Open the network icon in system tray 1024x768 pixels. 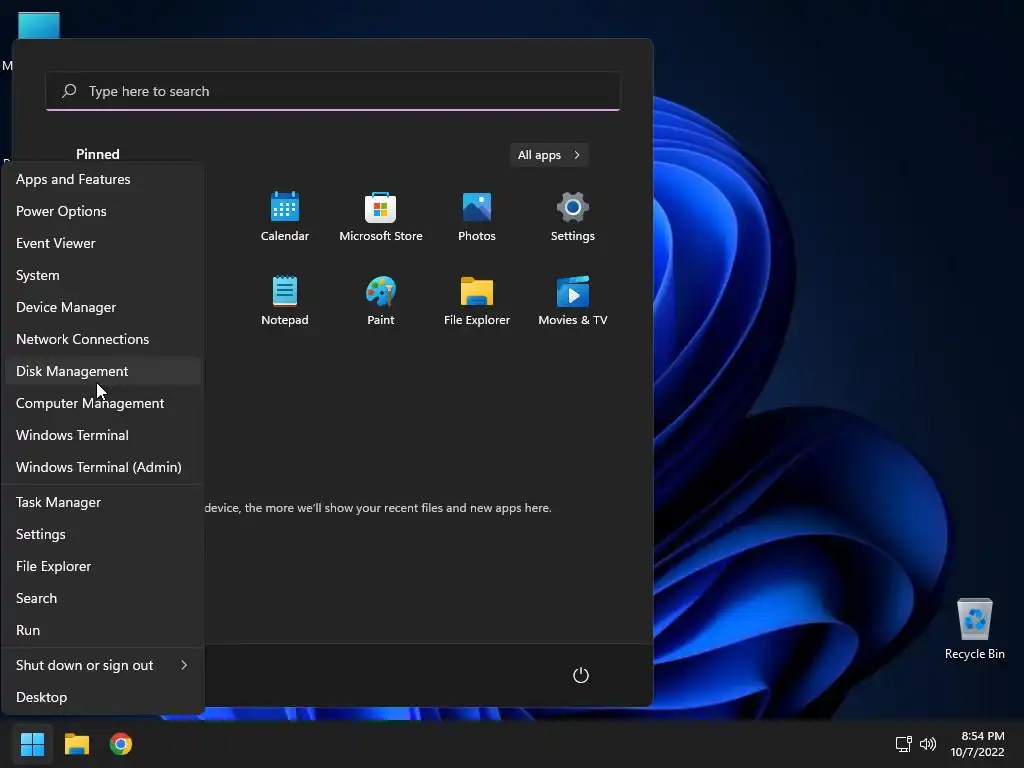[x=903, y=744]
